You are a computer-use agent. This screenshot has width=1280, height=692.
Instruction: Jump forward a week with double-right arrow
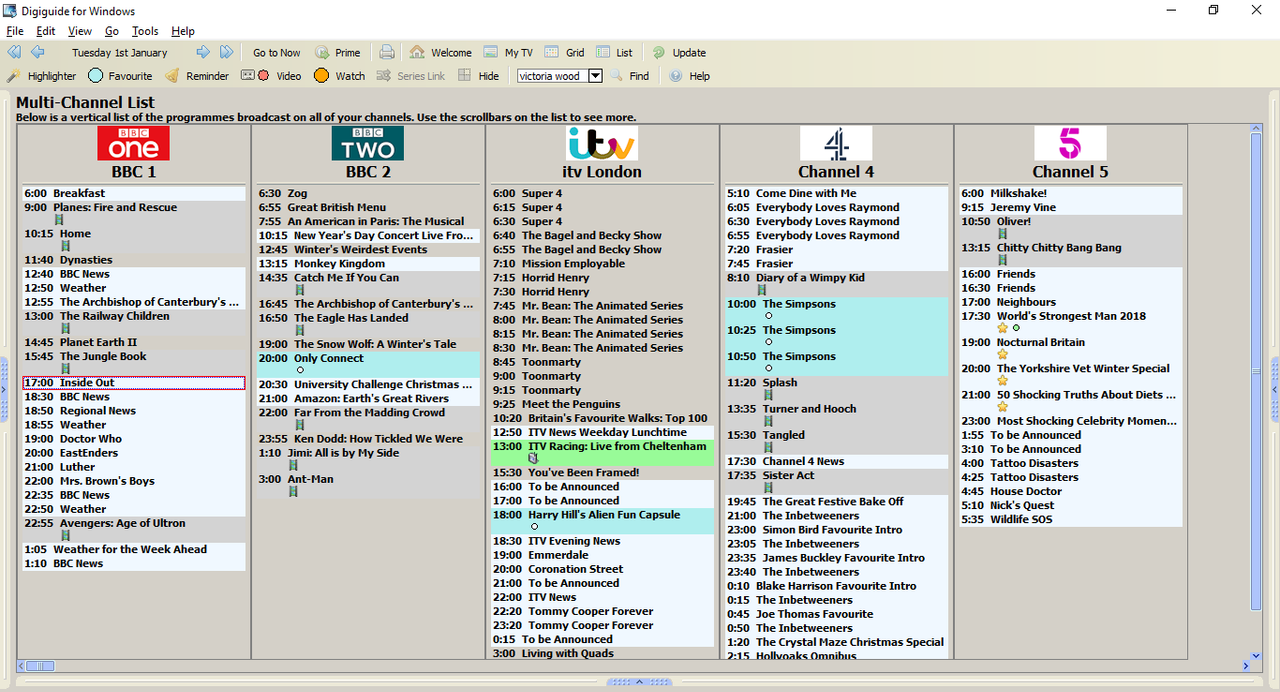(226, 52)
